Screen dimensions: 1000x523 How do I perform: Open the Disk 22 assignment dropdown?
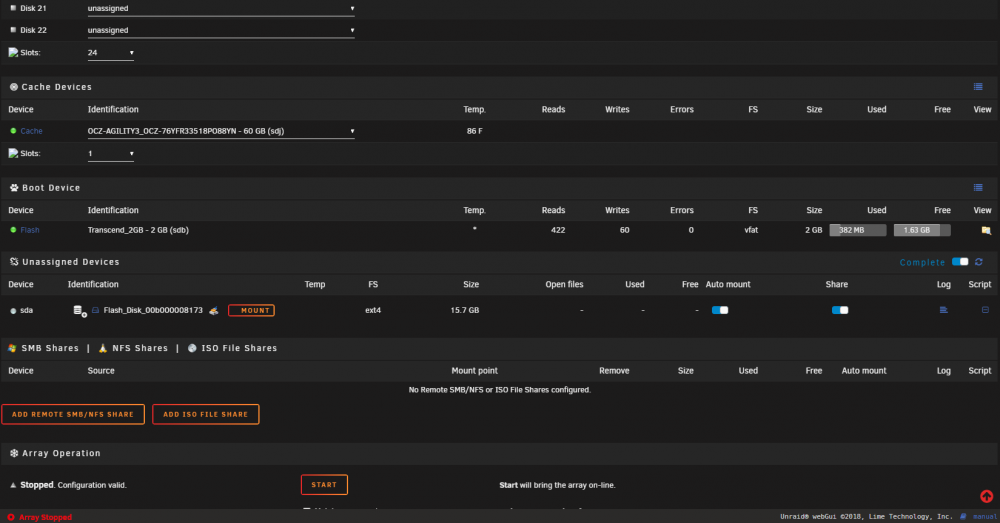click(221, 30)
